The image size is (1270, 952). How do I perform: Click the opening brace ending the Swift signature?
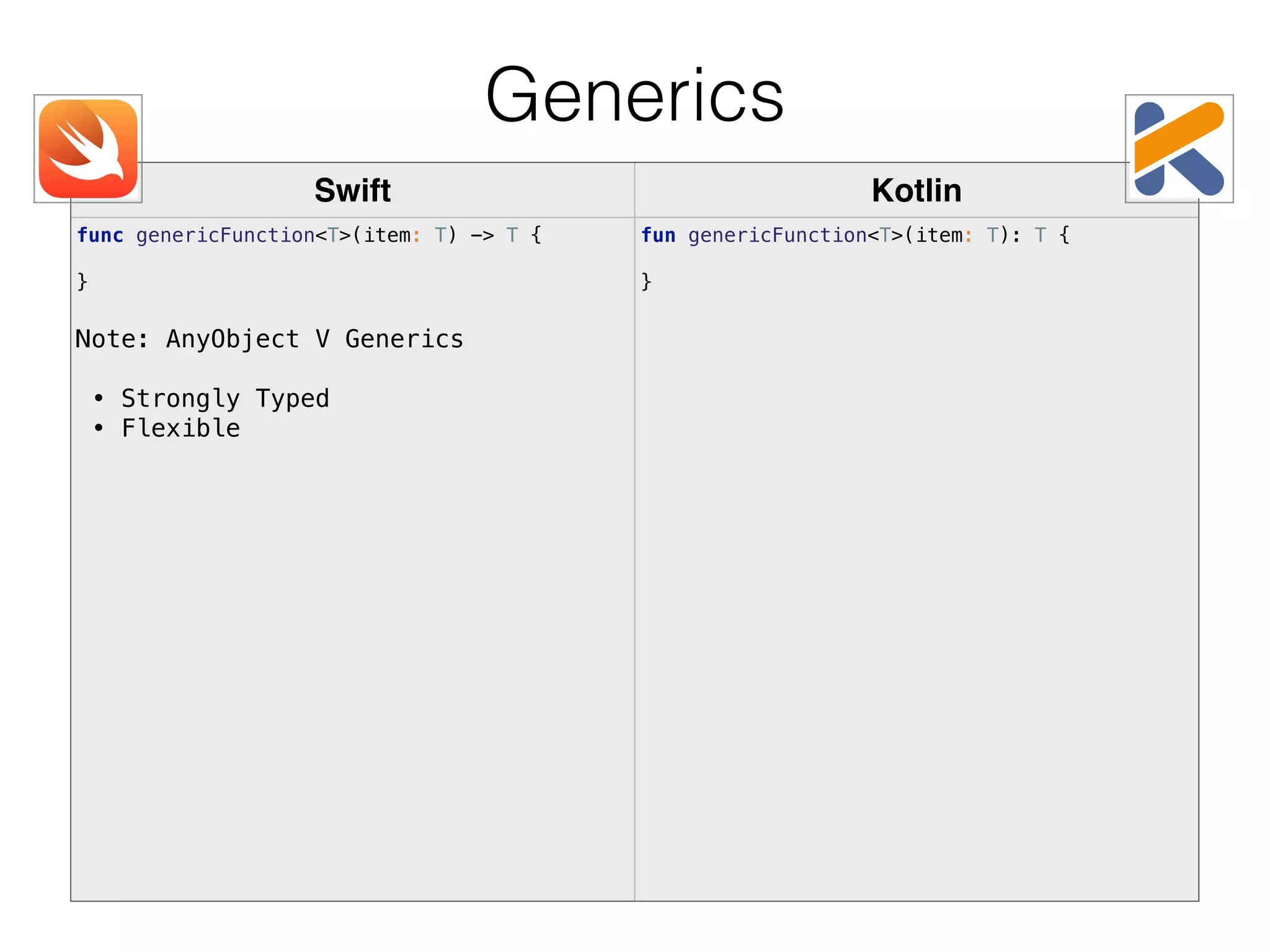point(536,236)
